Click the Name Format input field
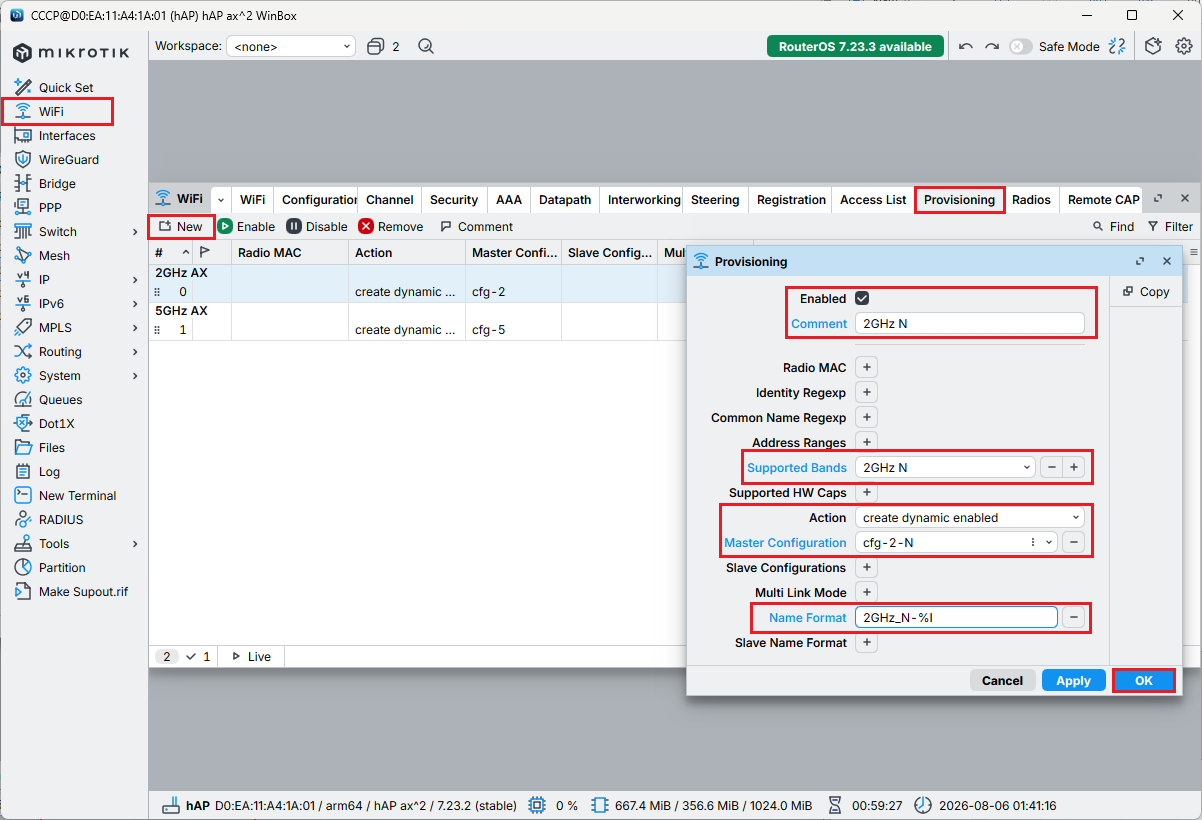This screenshot has width=1202, height=820. pos(956,617)
